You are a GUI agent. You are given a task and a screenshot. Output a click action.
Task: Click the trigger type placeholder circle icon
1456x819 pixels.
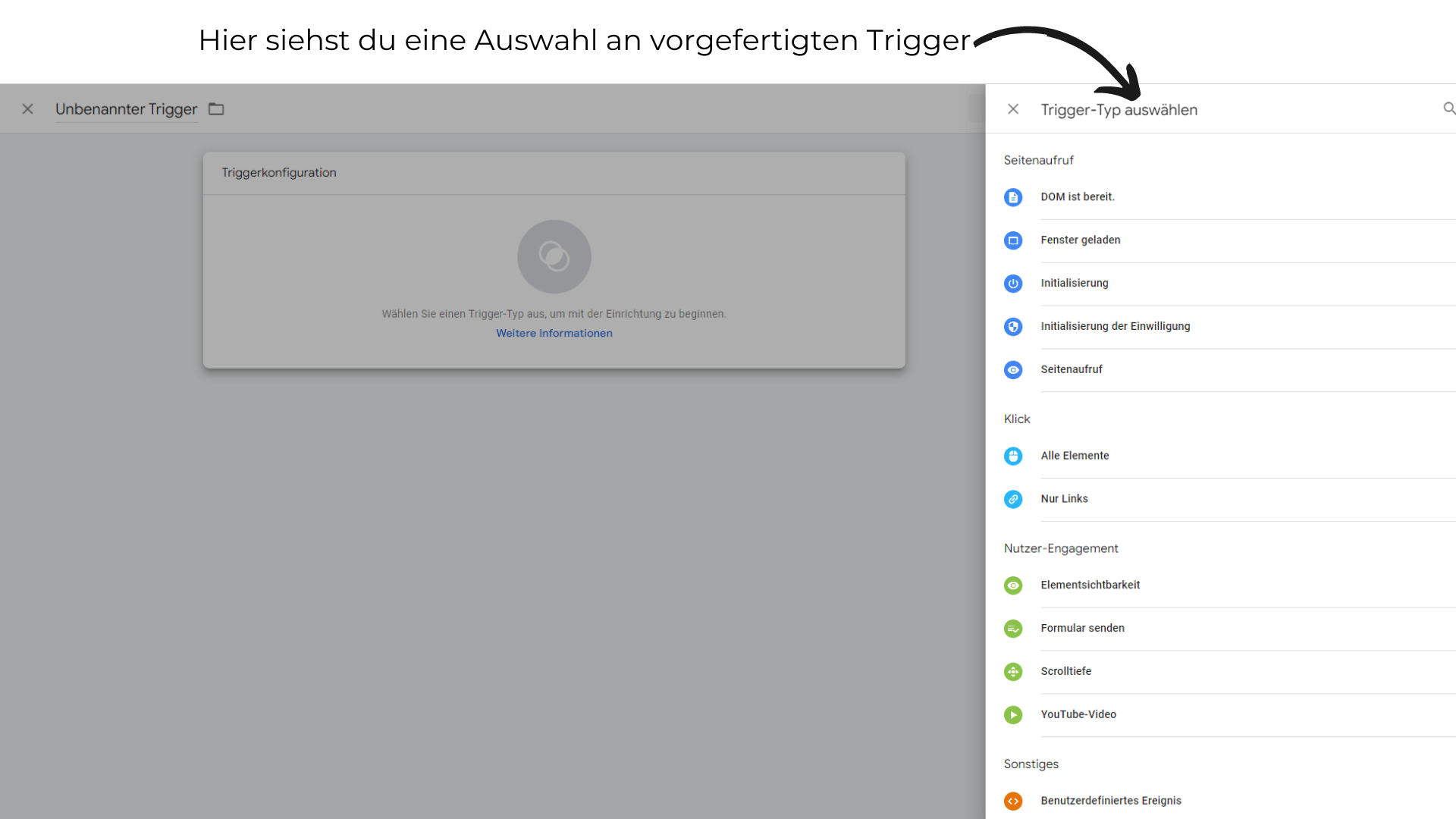554,256
